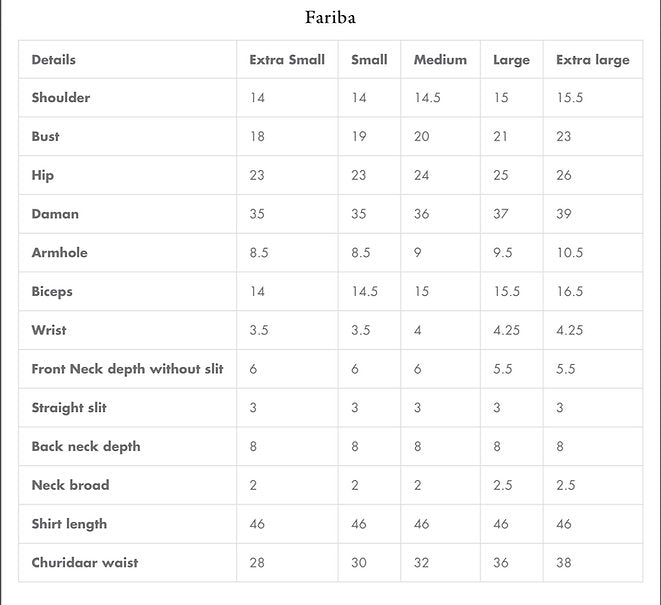
Task: Click the Back neck depth row label
Action: pos(86,447)
